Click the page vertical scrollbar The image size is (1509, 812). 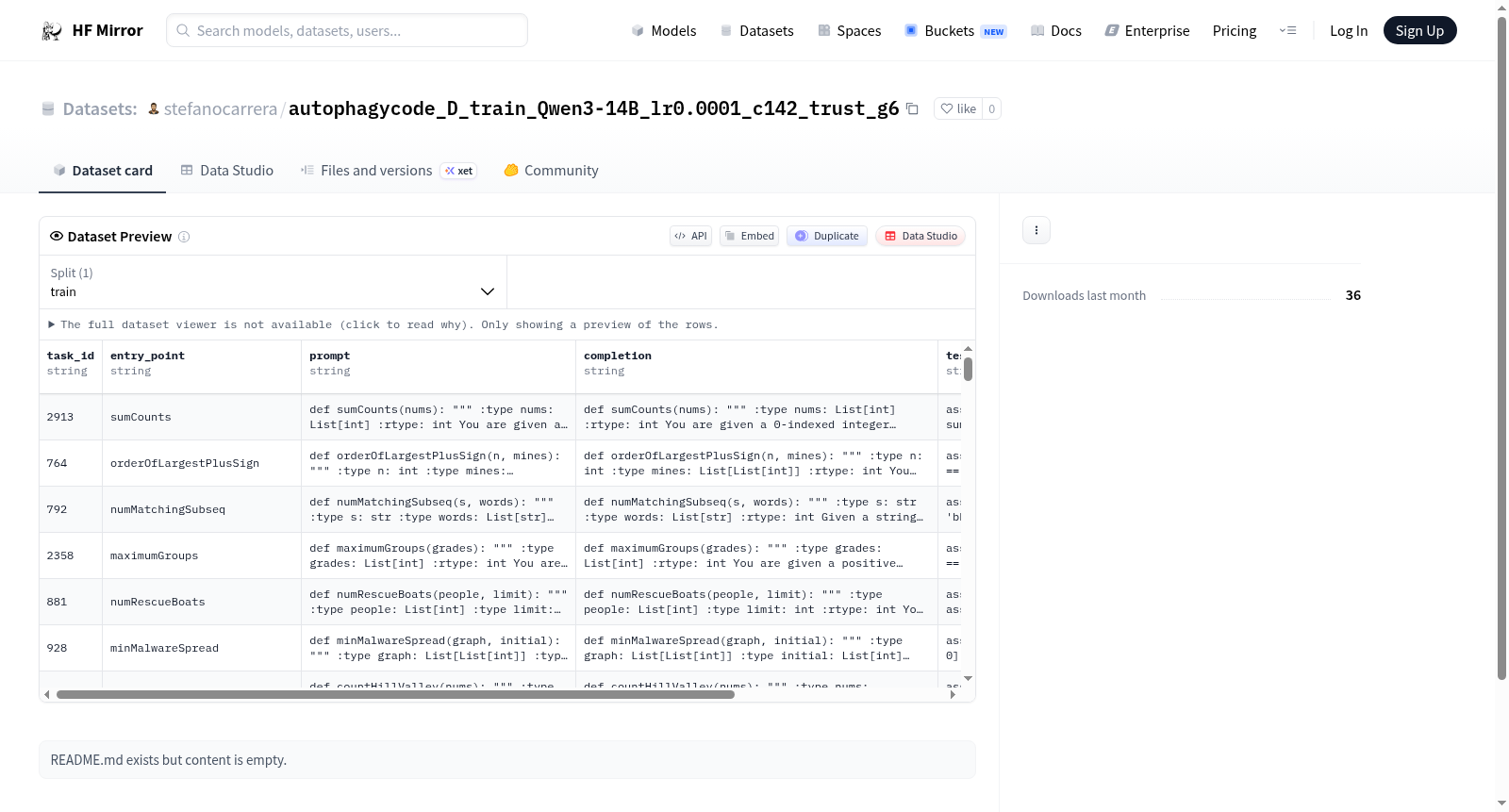[x=1501, y=349]
